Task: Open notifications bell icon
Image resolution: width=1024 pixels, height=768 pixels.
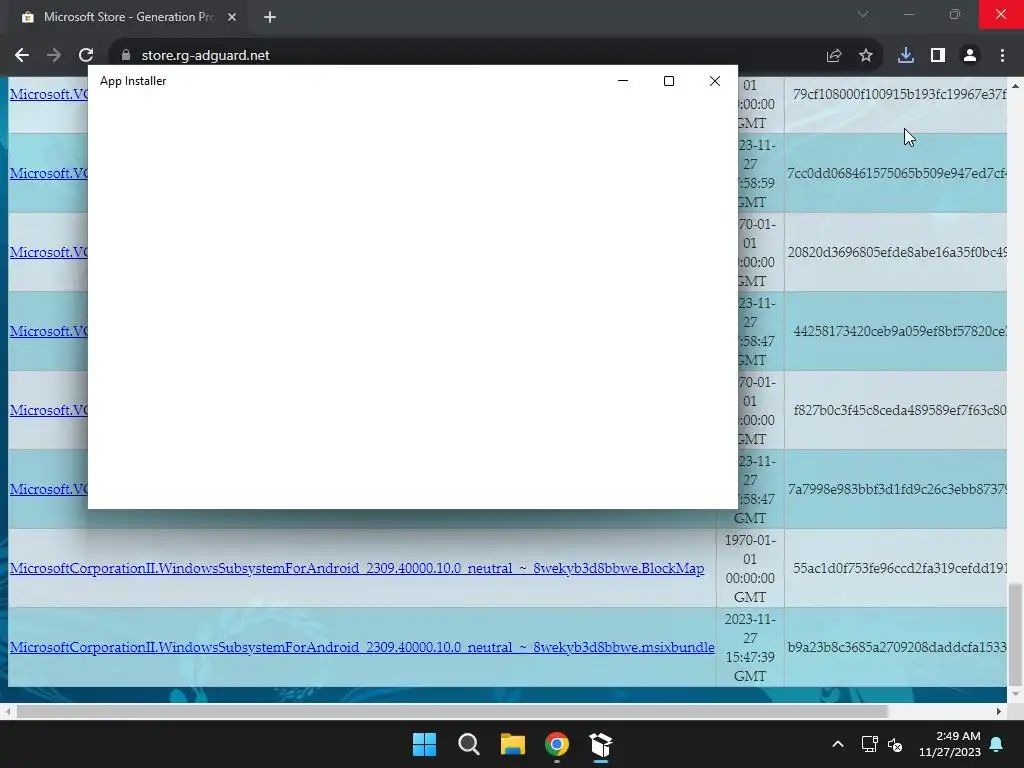Action: point(997,744)
